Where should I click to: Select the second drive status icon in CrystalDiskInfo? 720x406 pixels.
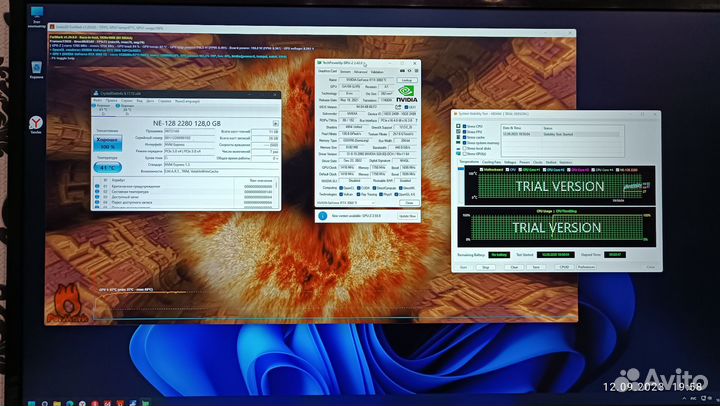(118, 106)
